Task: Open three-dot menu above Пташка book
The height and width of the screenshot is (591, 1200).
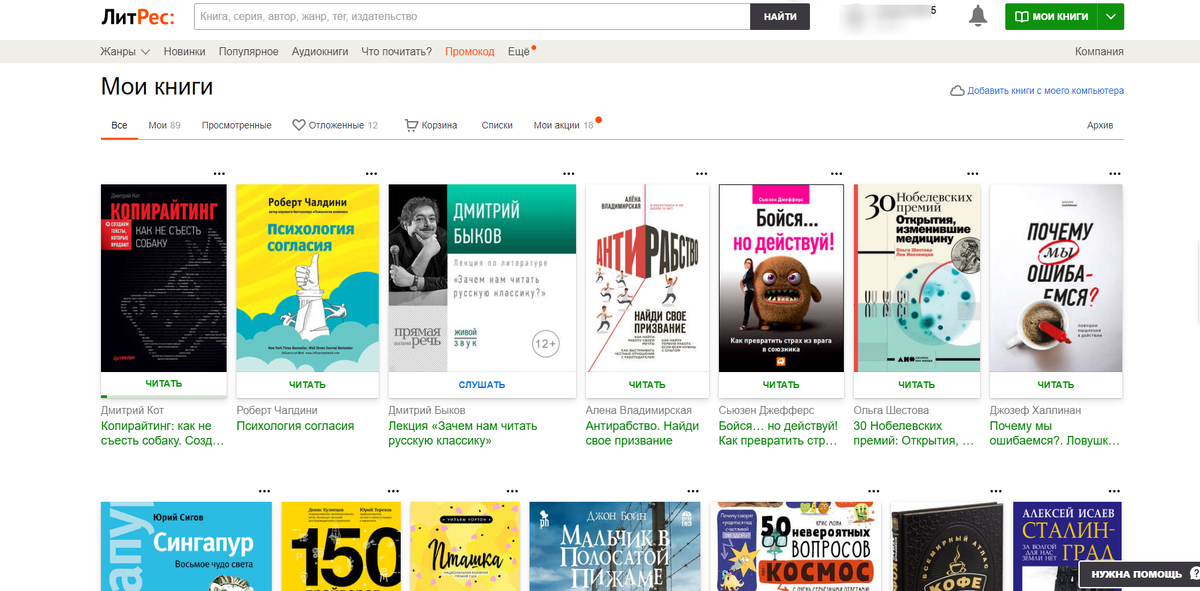Action: pos(513,491)
